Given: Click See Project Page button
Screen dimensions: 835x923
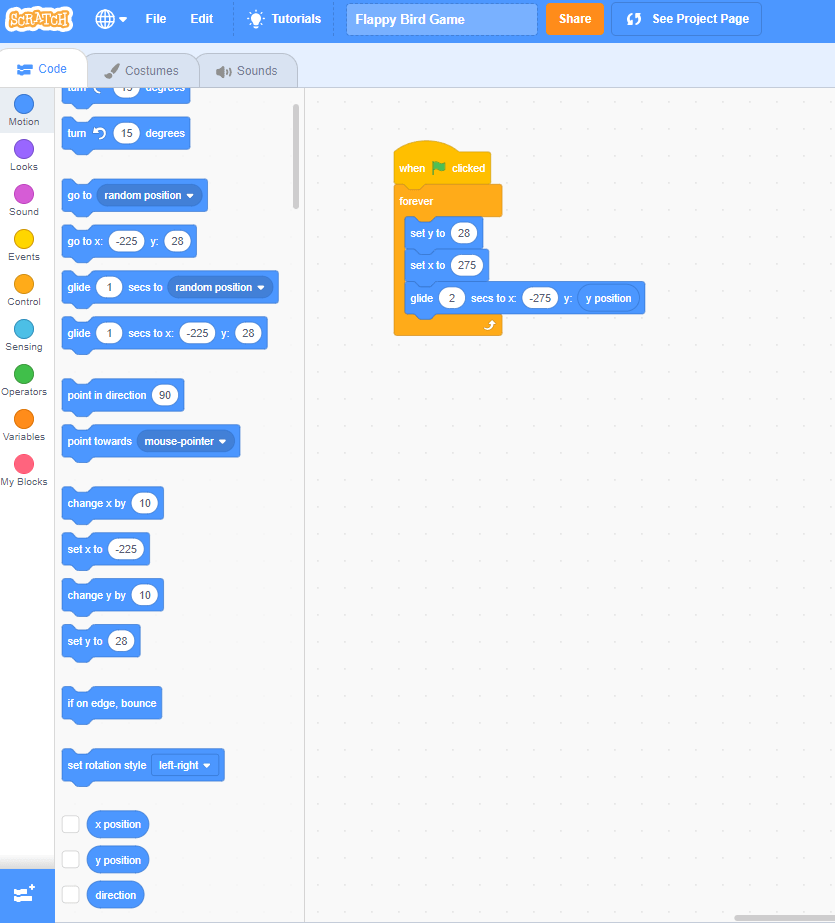Looking at the screenshot, I should [686, 19].
